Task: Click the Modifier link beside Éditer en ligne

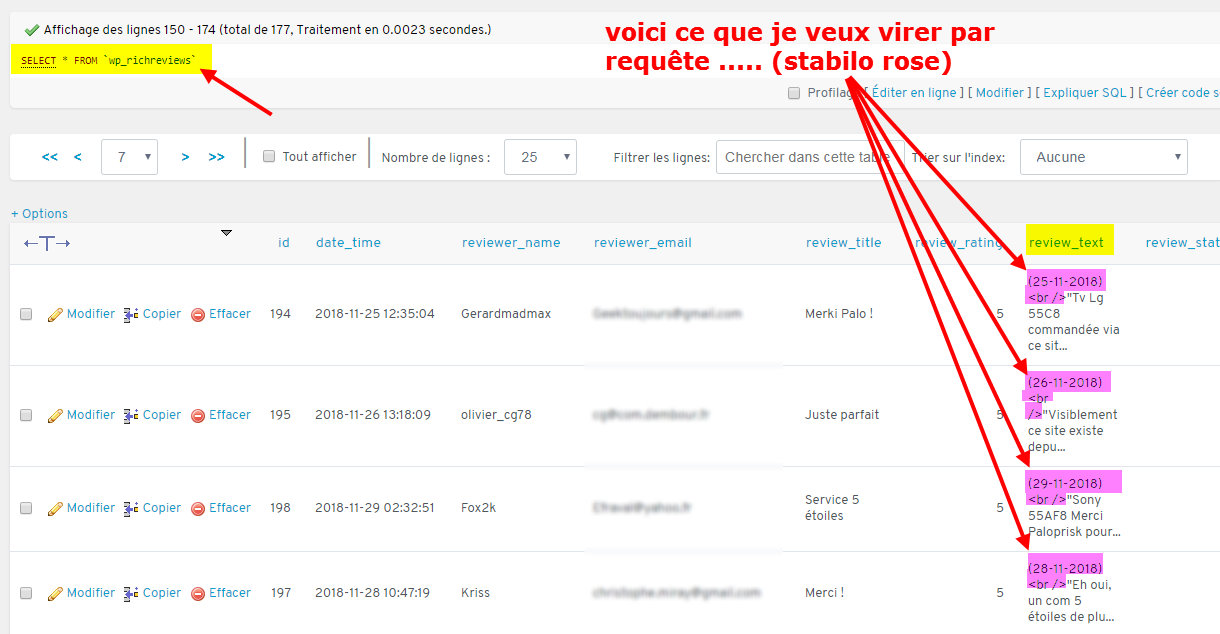Action: tap(1000, 93)
